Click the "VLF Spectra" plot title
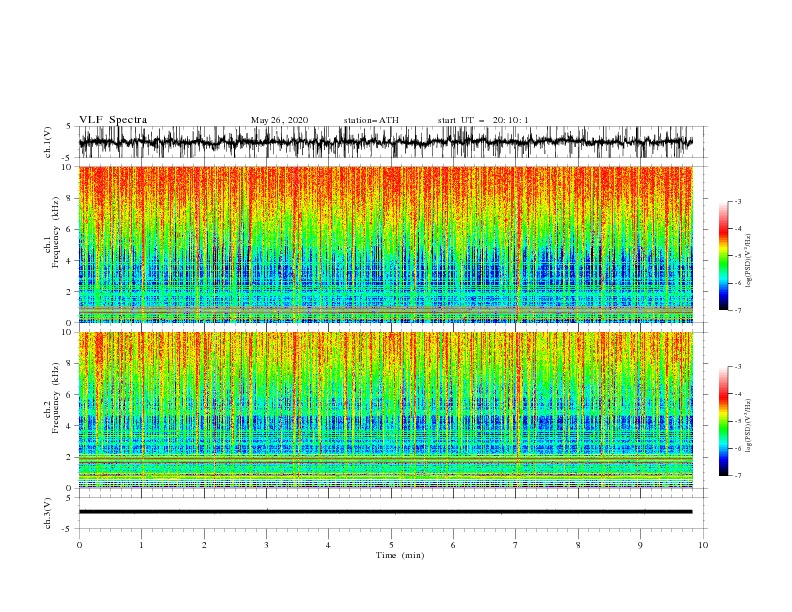The width and height of the screenshot is (792, 612). click(113, 120)
